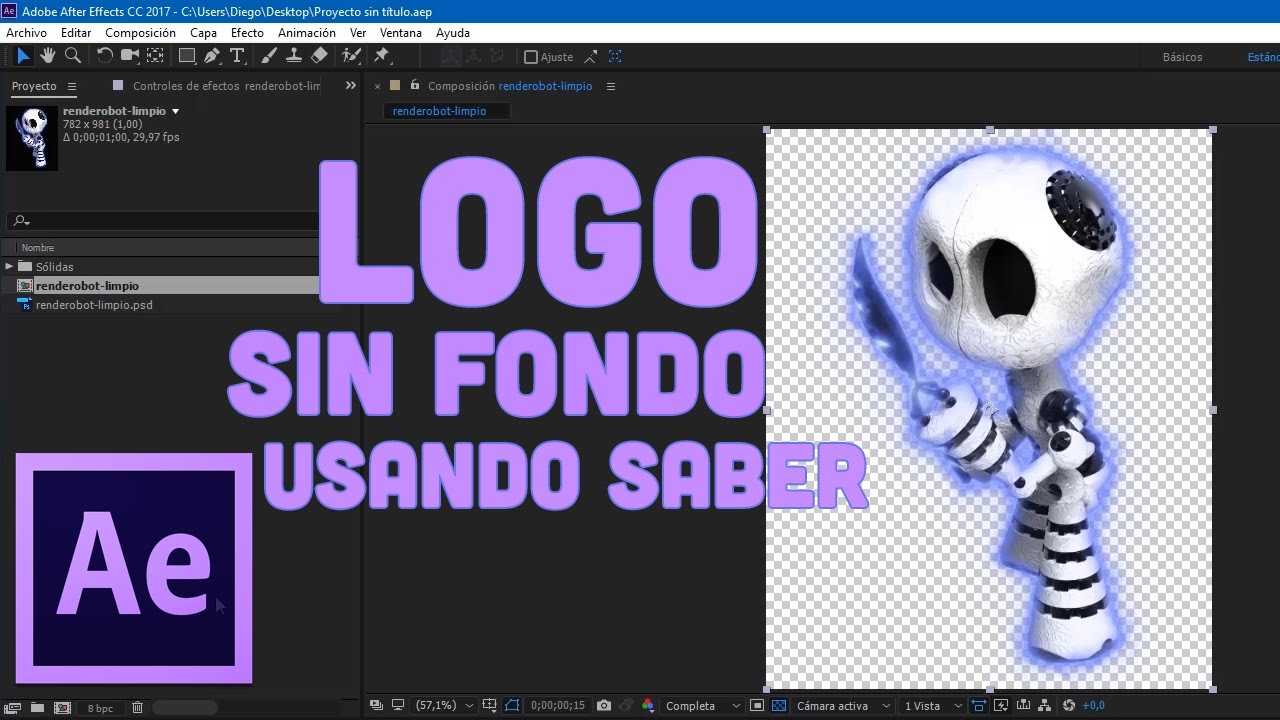Expand the Sólidas folder

9,266
